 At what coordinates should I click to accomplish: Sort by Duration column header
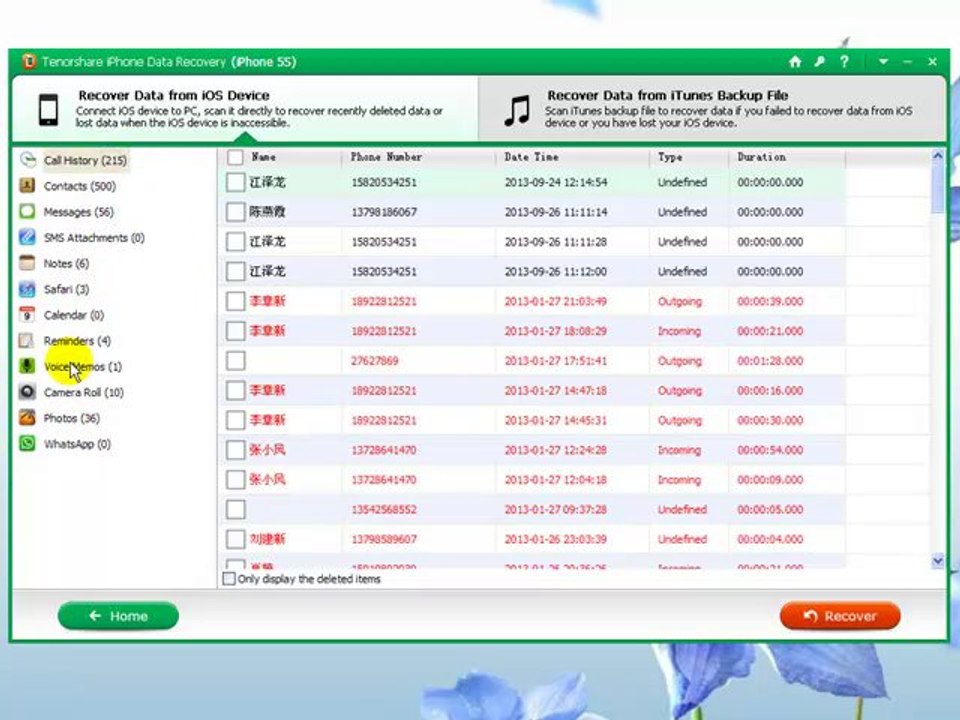761,157
